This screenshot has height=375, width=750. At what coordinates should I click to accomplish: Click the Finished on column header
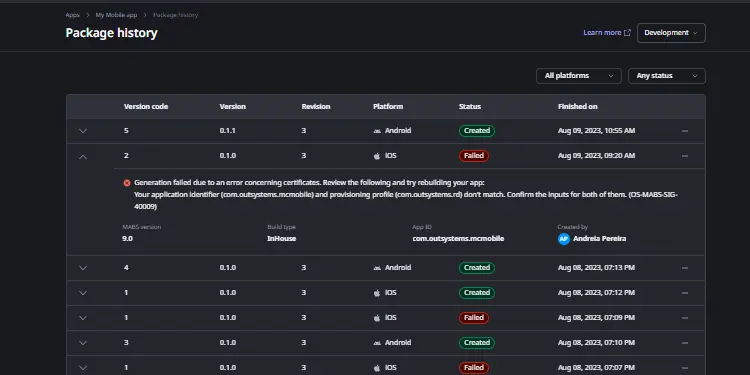tap(577, 106)
